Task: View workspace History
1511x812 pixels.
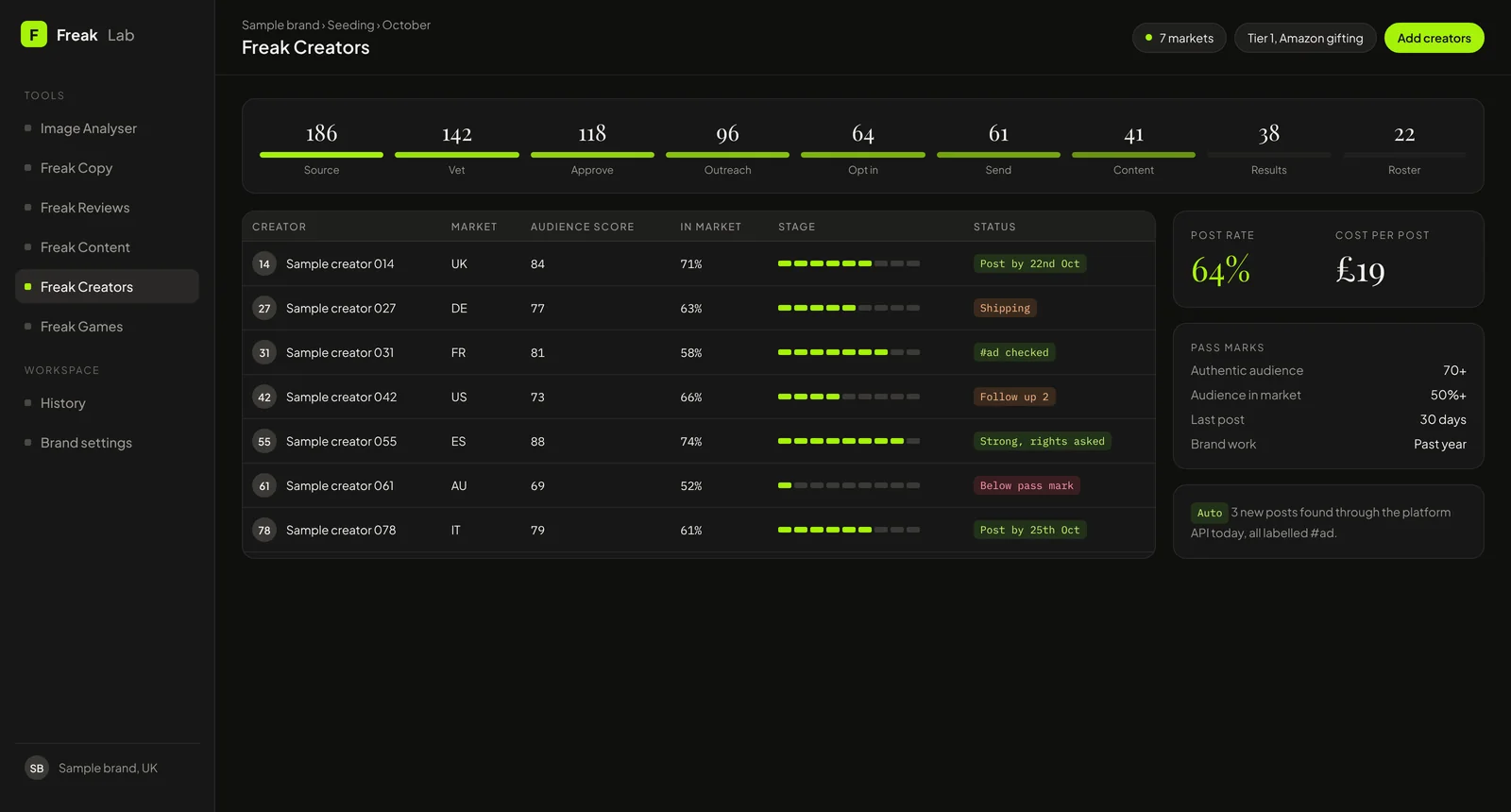Action: click(107, 403)
